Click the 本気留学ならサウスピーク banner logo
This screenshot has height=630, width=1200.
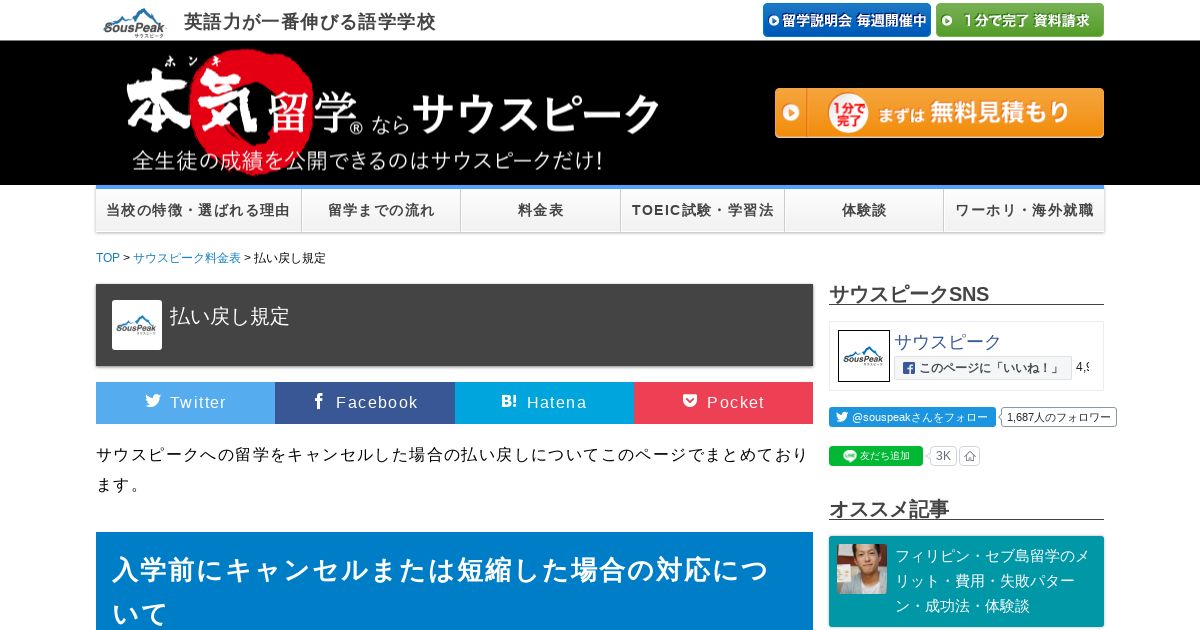click(x=393, y=113)
